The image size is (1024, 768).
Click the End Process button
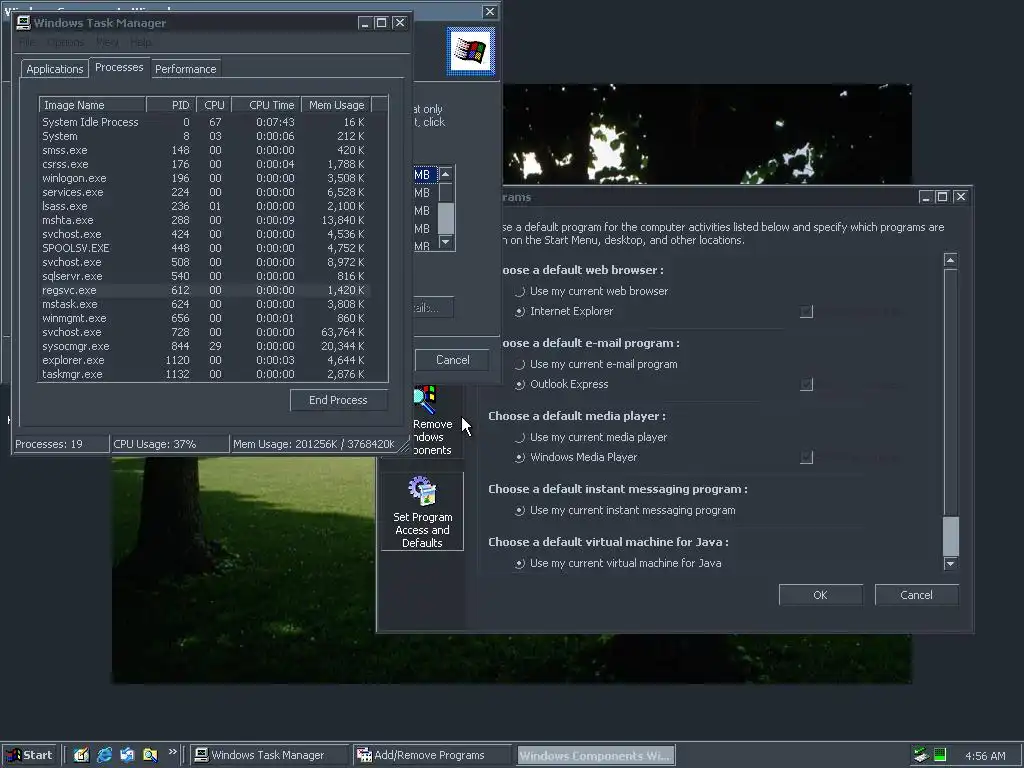click(338, 400)
